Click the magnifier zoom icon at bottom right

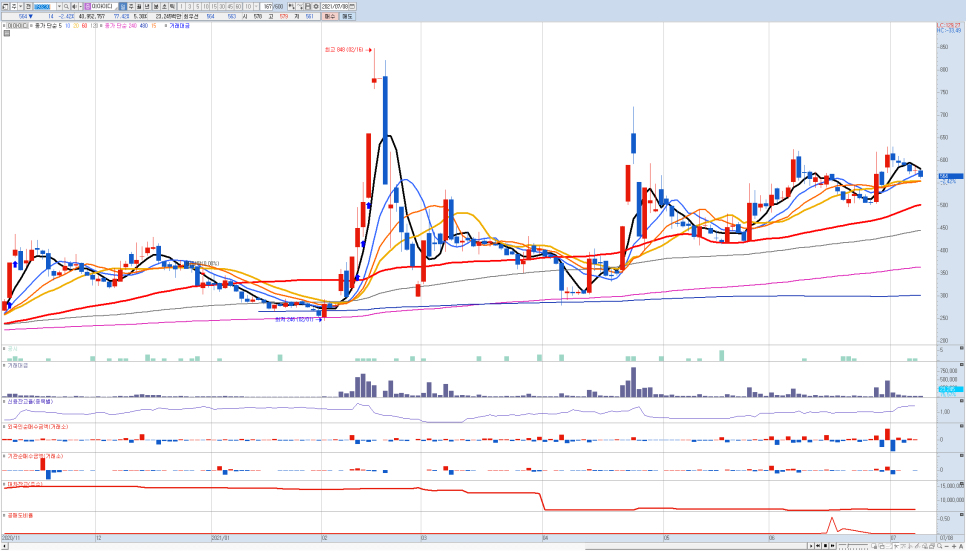click(940, 545)
